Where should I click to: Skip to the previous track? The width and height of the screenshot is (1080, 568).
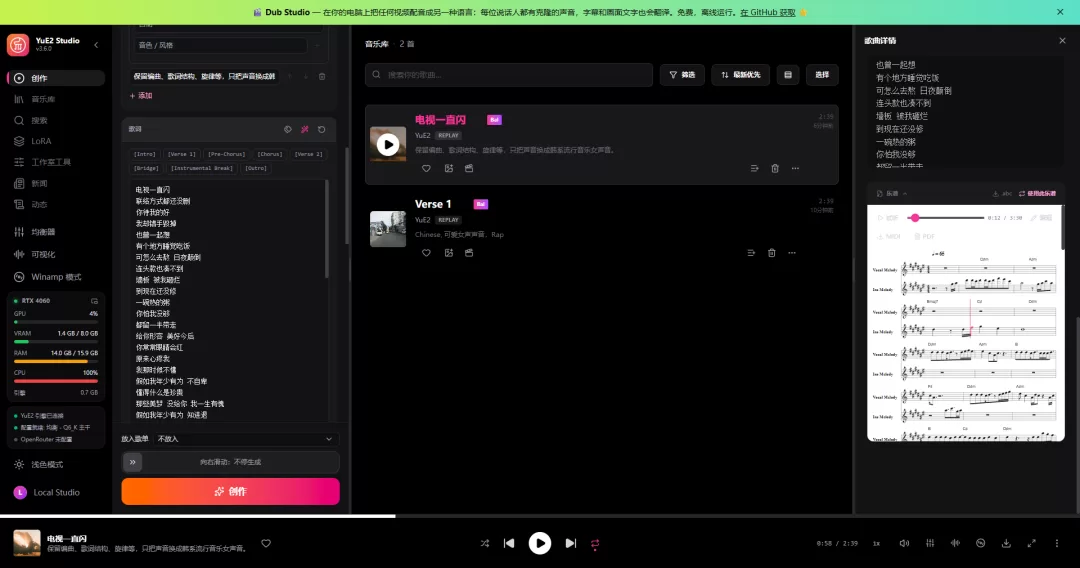point(509,543)
